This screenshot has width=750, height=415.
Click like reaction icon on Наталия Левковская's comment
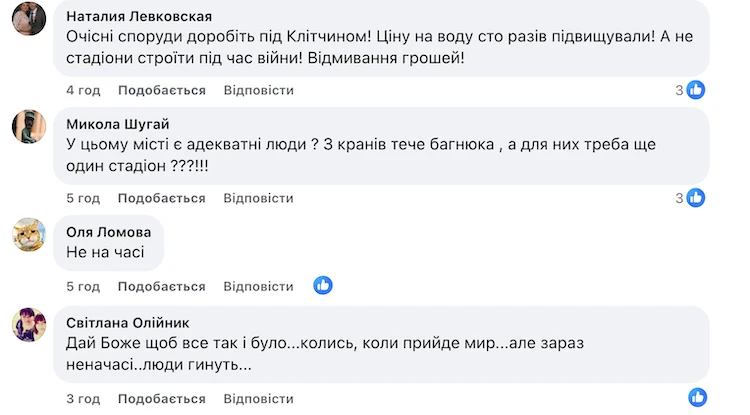[696, 90]
